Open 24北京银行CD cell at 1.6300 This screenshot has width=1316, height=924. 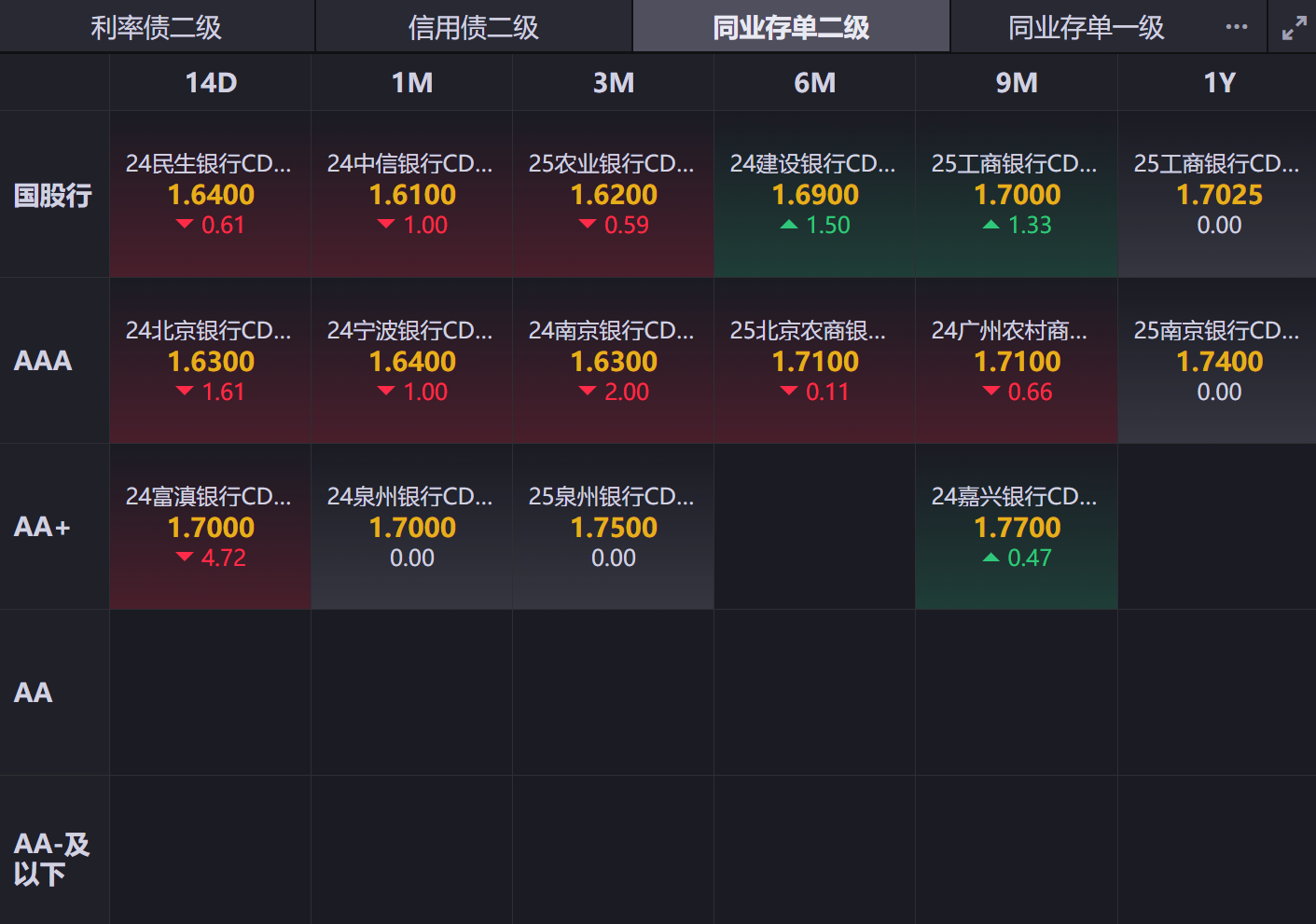[x=211, y=361]
